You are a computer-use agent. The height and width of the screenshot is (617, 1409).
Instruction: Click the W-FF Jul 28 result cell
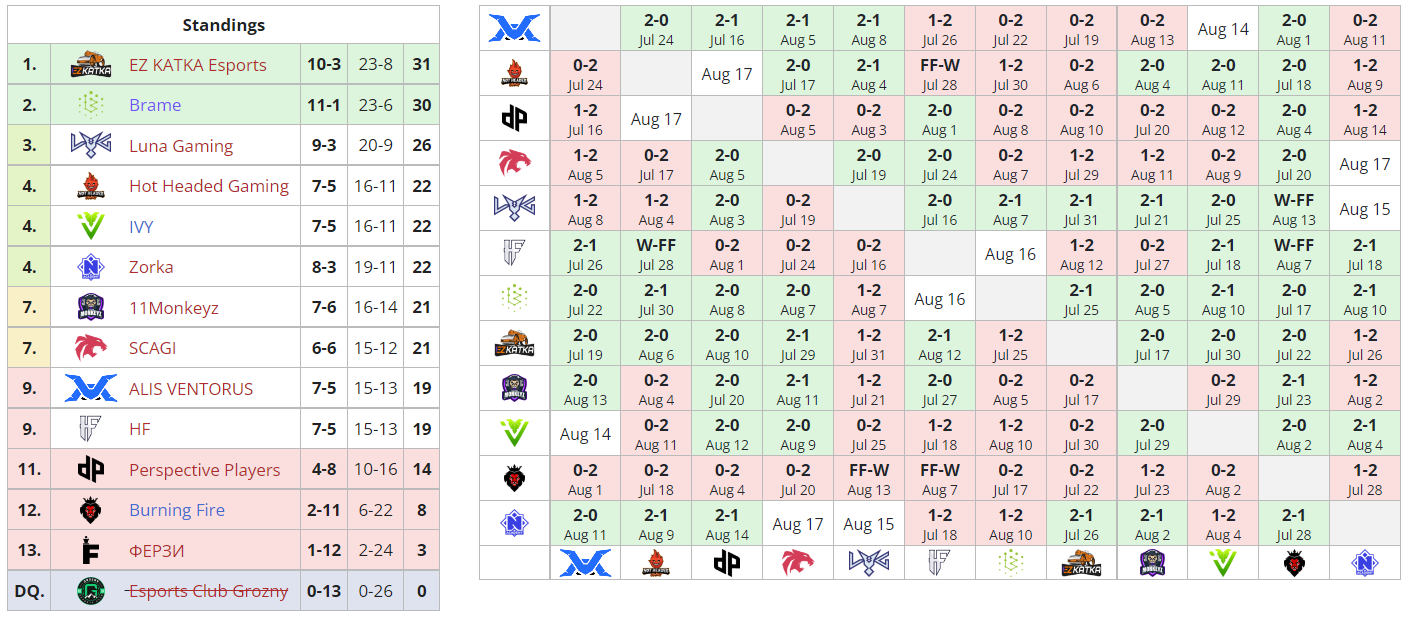pos(656,254)
